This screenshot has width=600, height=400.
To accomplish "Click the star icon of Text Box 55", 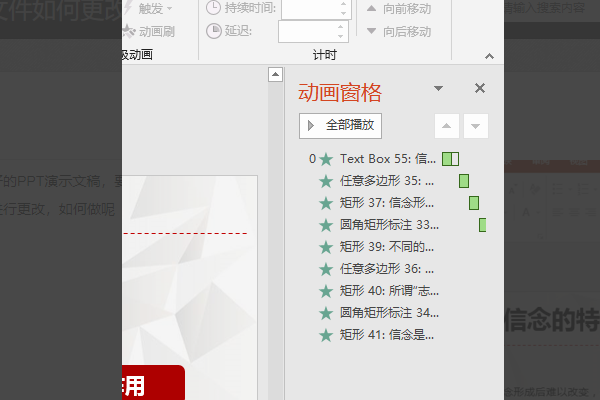I will [x=326, y=159].
